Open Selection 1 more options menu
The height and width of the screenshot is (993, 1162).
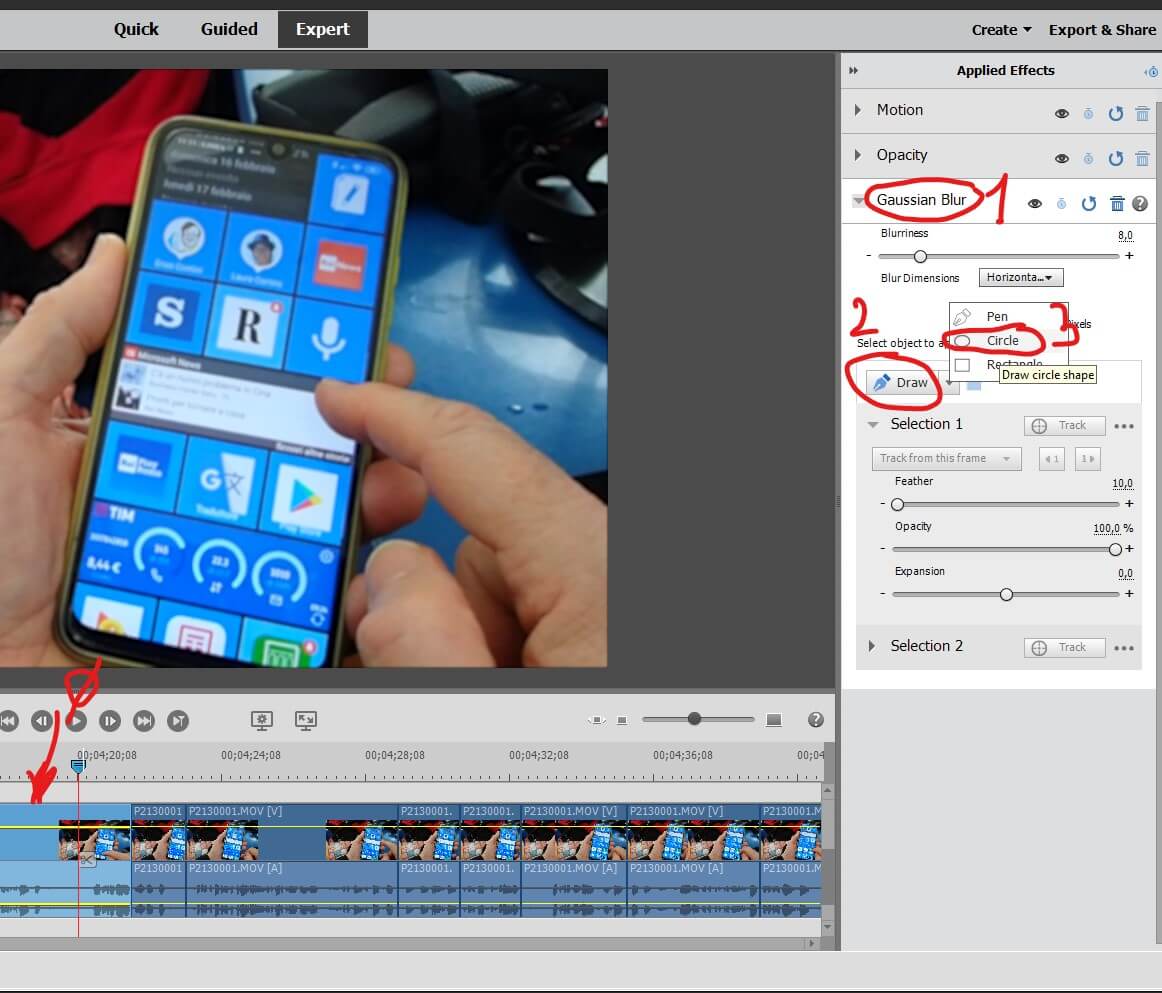1124,426
